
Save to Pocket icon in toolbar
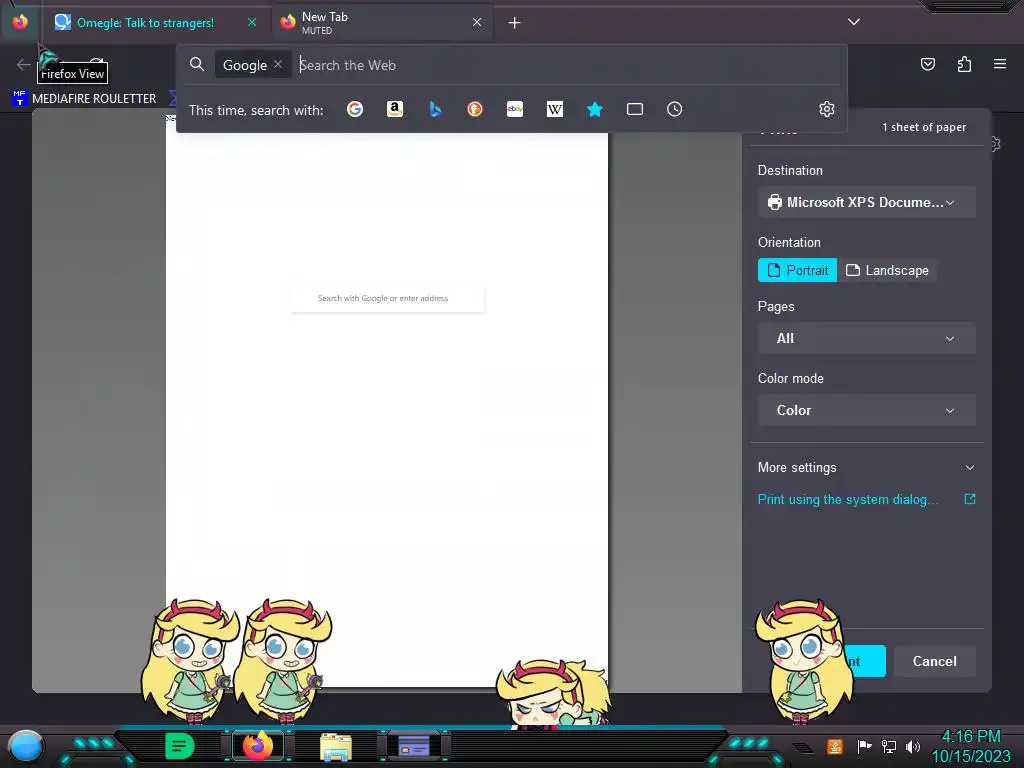coord(927,64)
